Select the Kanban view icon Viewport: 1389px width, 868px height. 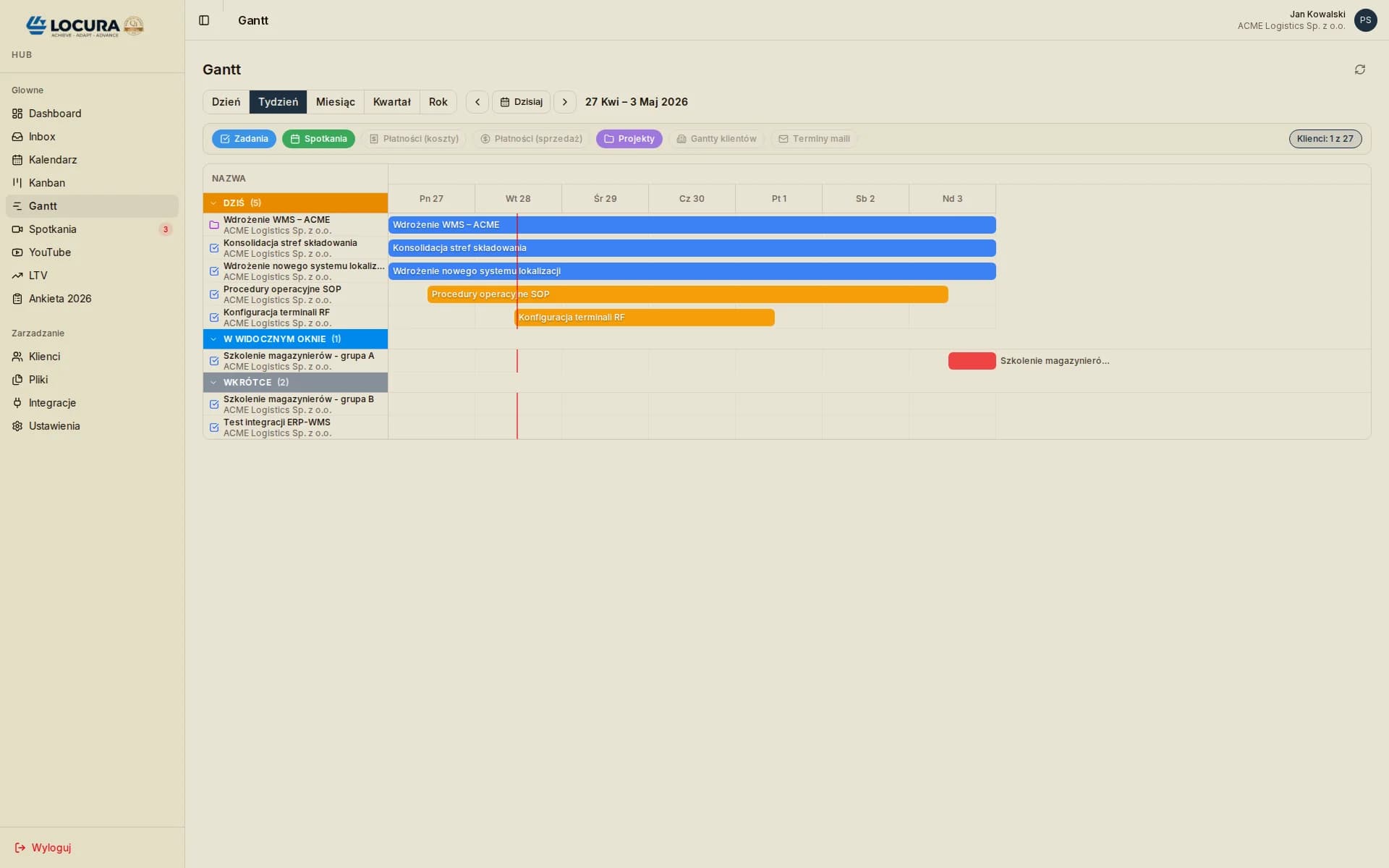pos(17,183)
